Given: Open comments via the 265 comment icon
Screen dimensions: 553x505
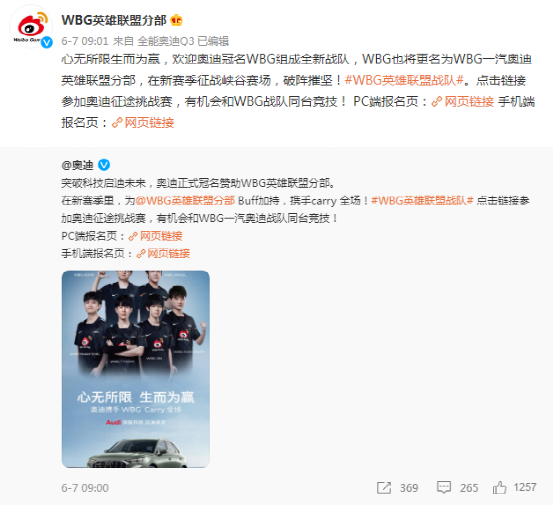Looking at the screenshot, I should (x=444, y=488).
